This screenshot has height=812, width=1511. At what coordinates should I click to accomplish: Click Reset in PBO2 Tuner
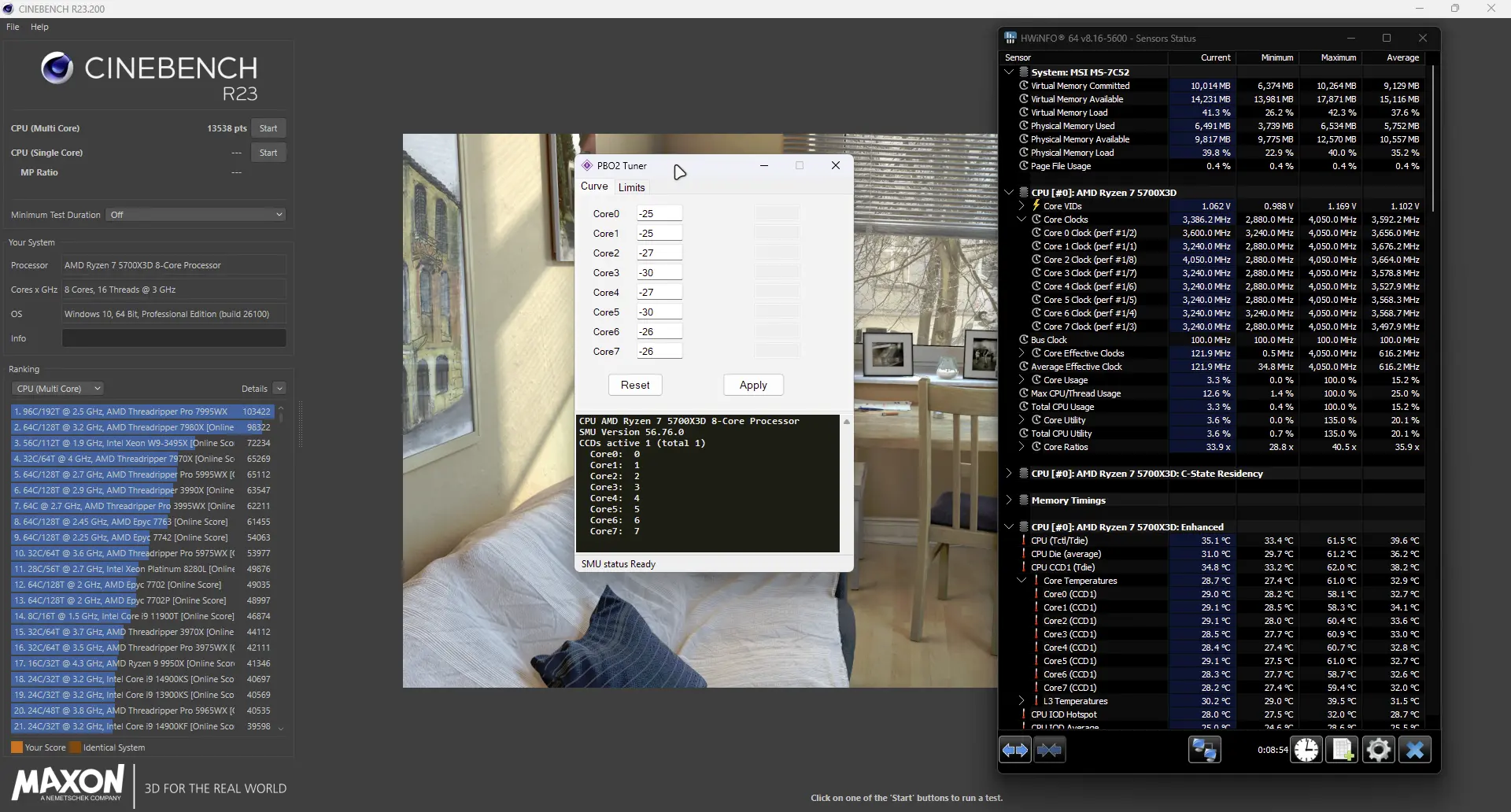click(x=635, y=385)
